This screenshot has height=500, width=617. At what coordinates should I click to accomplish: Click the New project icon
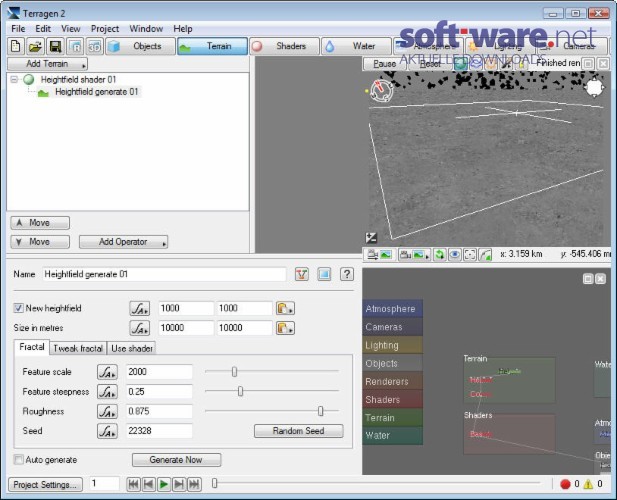click(16, 46)
